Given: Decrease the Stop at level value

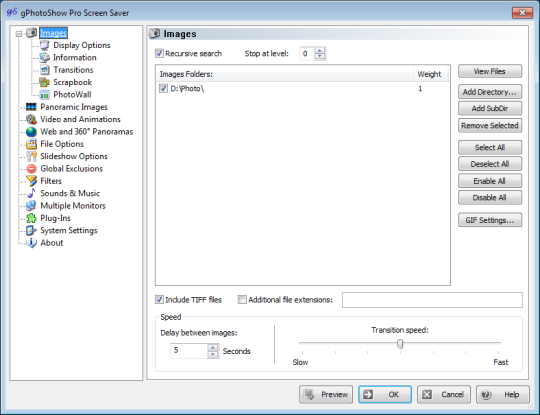Looking at the screenshot, I should 320,56.
